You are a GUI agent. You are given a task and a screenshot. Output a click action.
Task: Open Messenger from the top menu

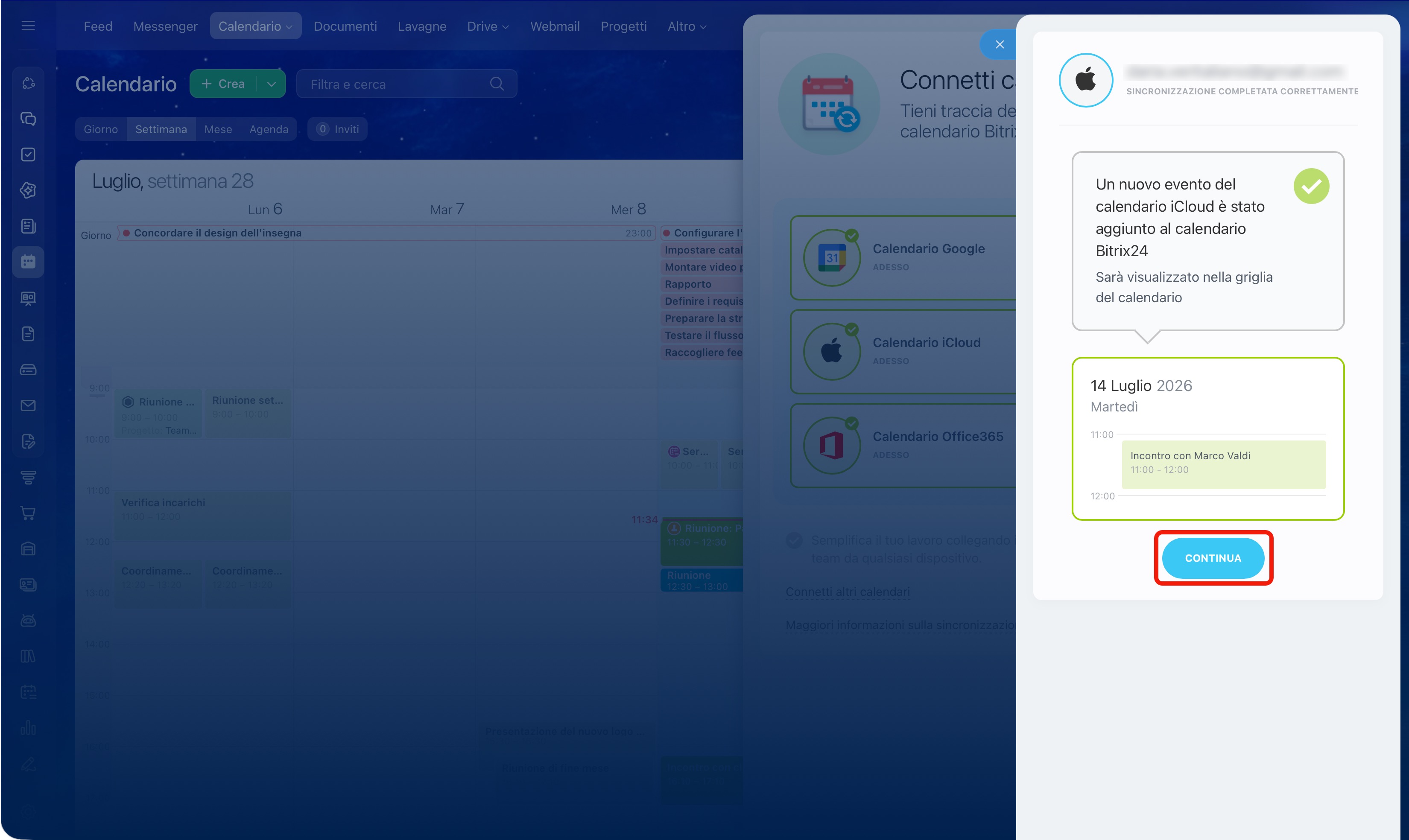[165, 26]
